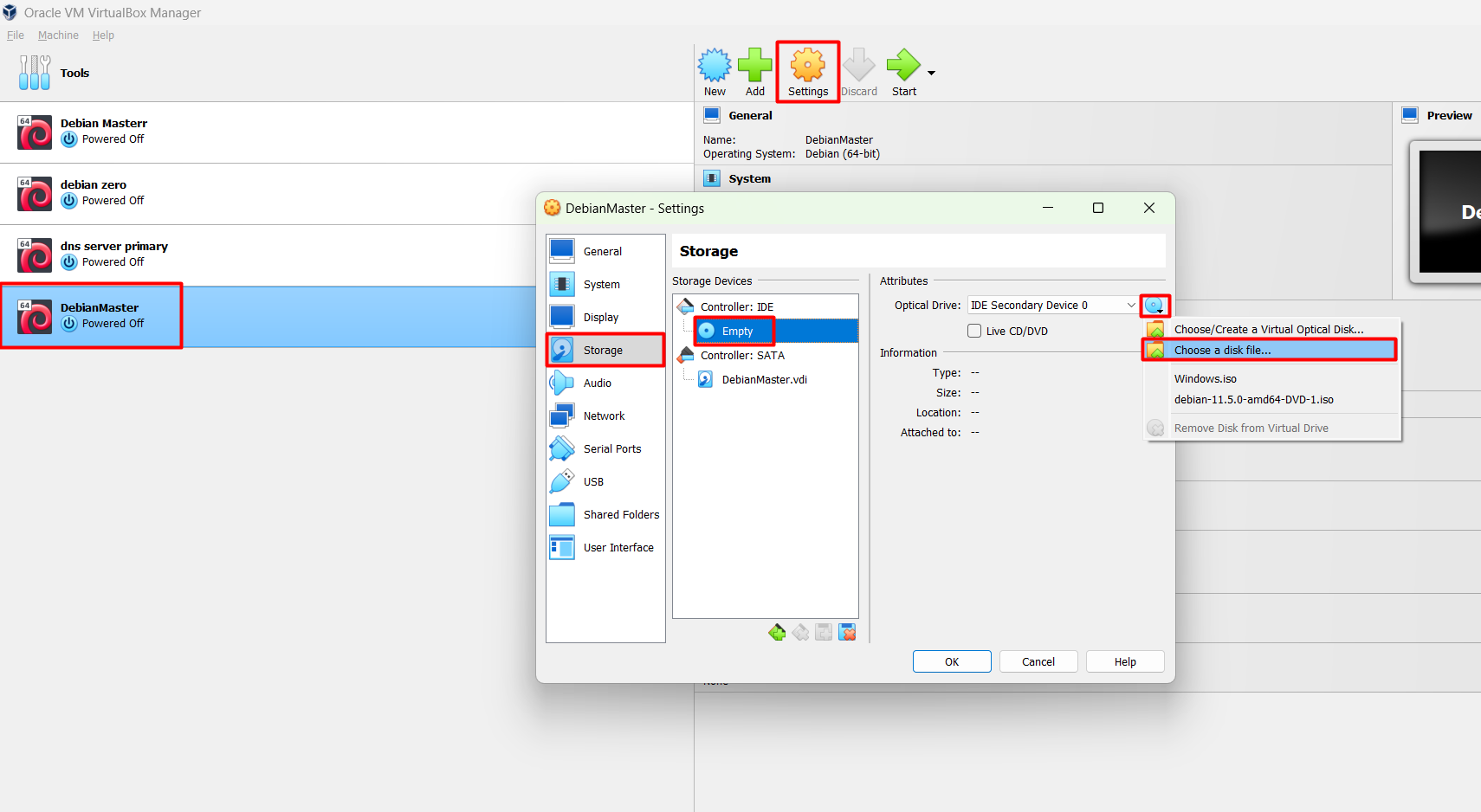Select the Tools entry in machine list

click(346, 73)
